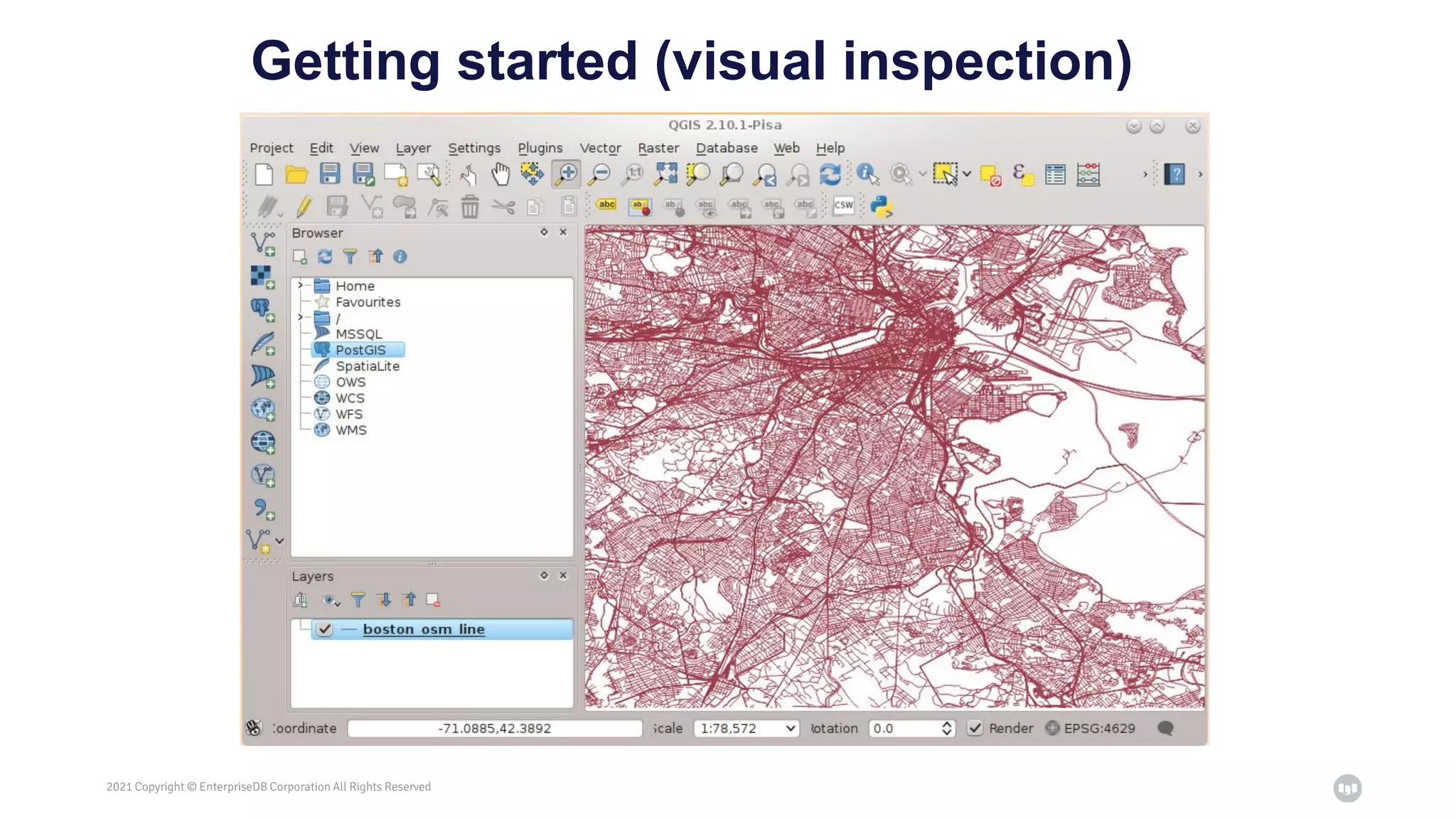Open the Settings menu
The width and height of the screenshot is (1456, 819).
coord(474,148)
